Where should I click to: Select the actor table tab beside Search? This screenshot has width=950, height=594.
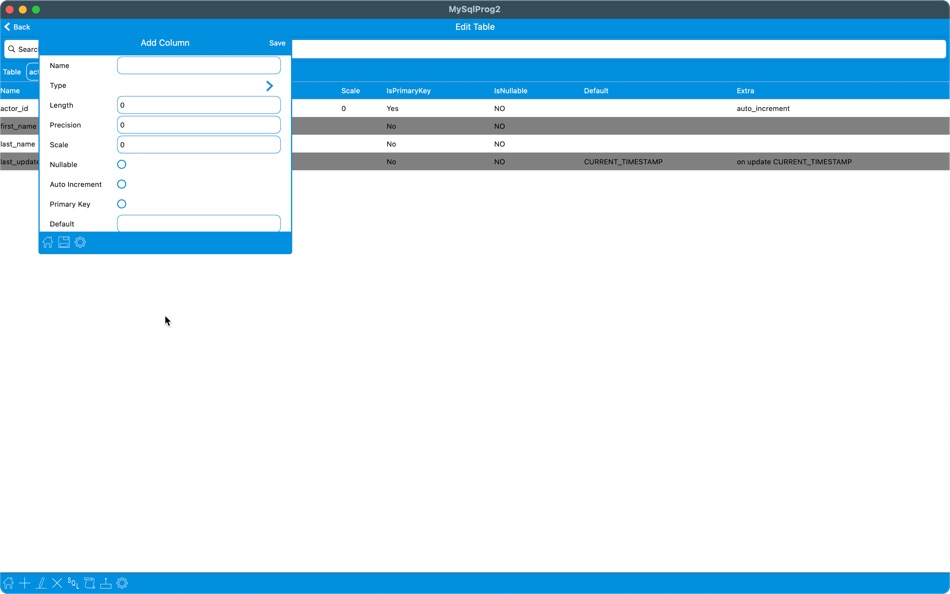coord(35,71)
